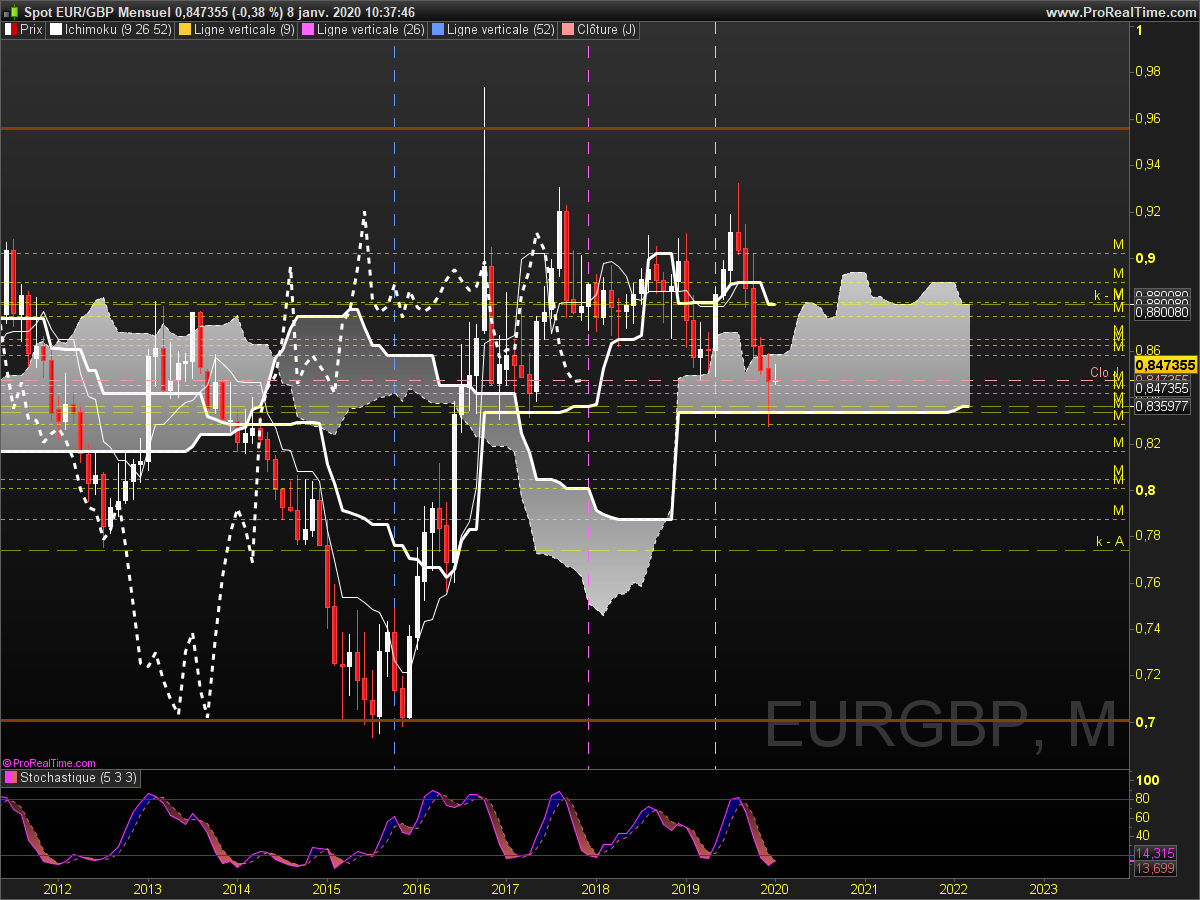
Task: Click the 0,98 value on price axis
Action: point(1148,72)
